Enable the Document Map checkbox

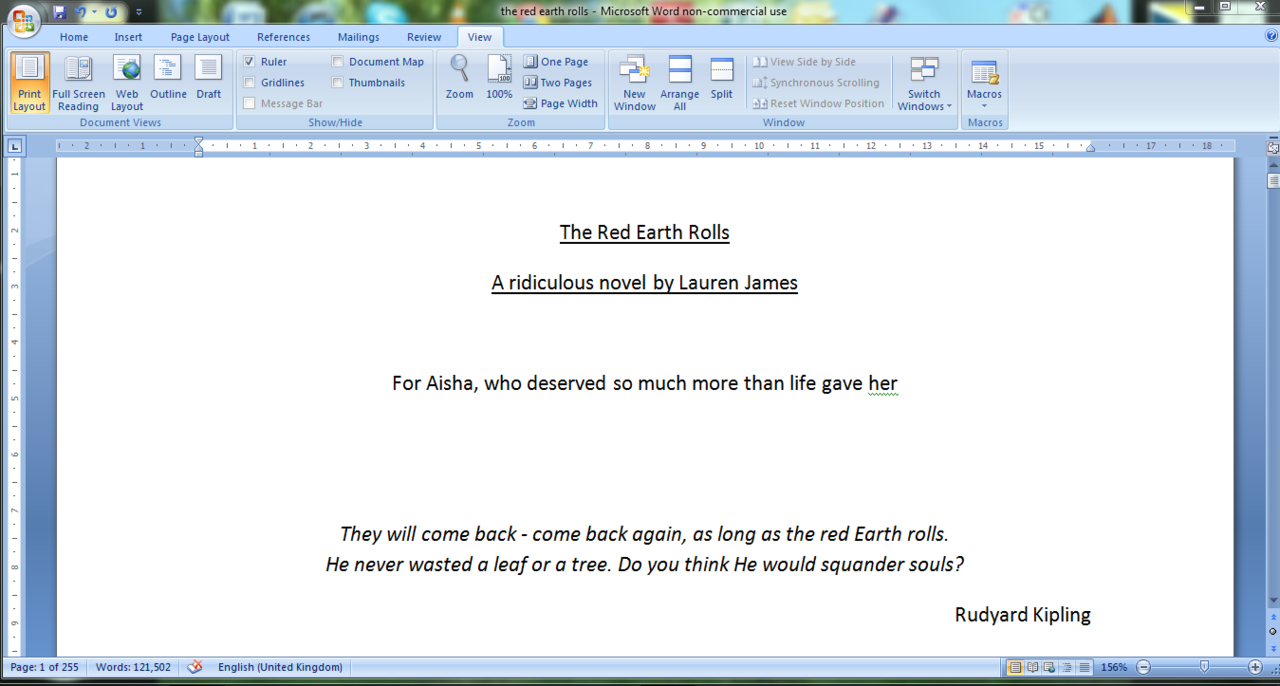[x=338, y=62]
